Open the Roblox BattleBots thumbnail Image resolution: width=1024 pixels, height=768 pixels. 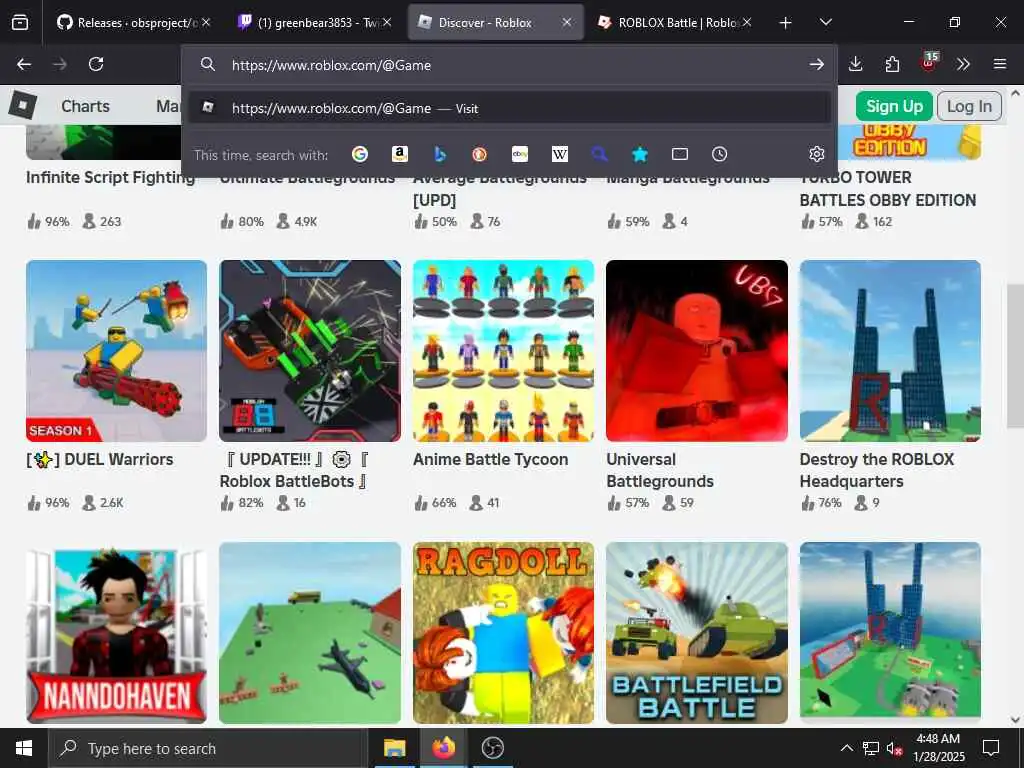[x=310, y=351]
